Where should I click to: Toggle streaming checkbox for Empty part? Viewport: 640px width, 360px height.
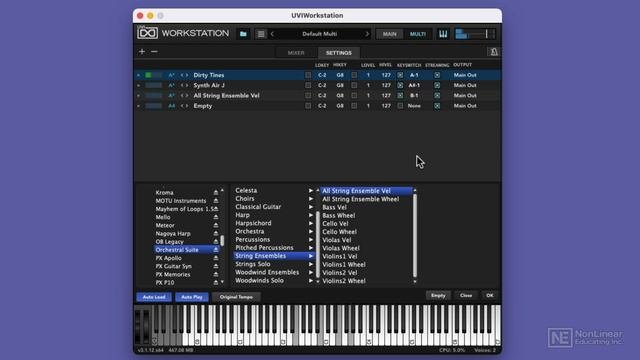coord(437,106)
